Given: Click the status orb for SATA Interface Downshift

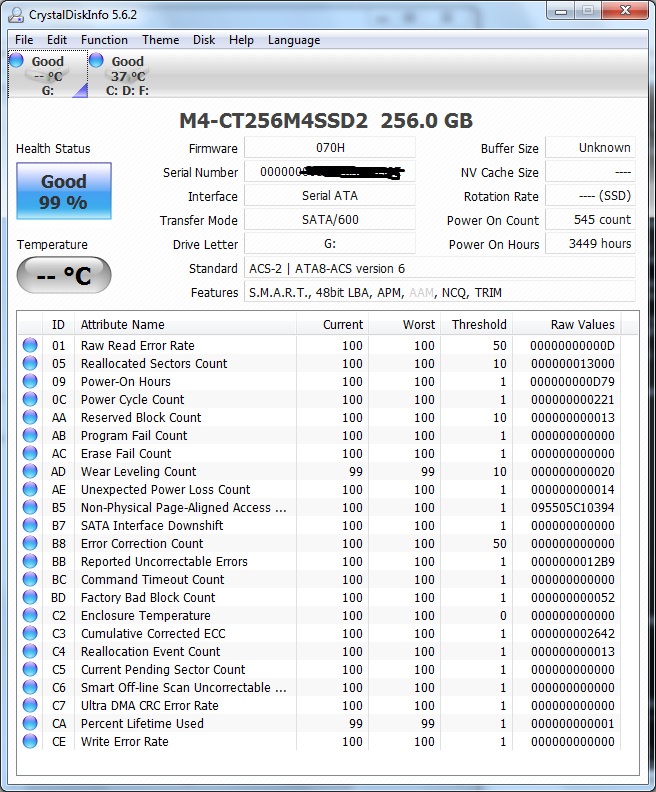Looking at the screenshot, I should 30,525.
